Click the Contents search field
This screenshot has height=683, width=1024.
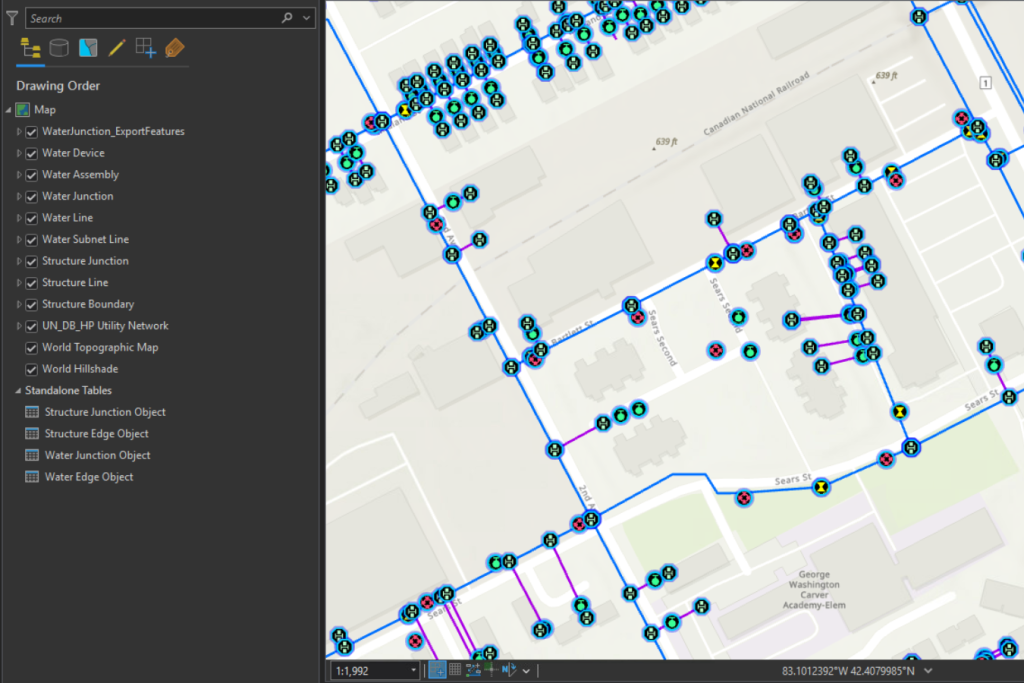150,18
